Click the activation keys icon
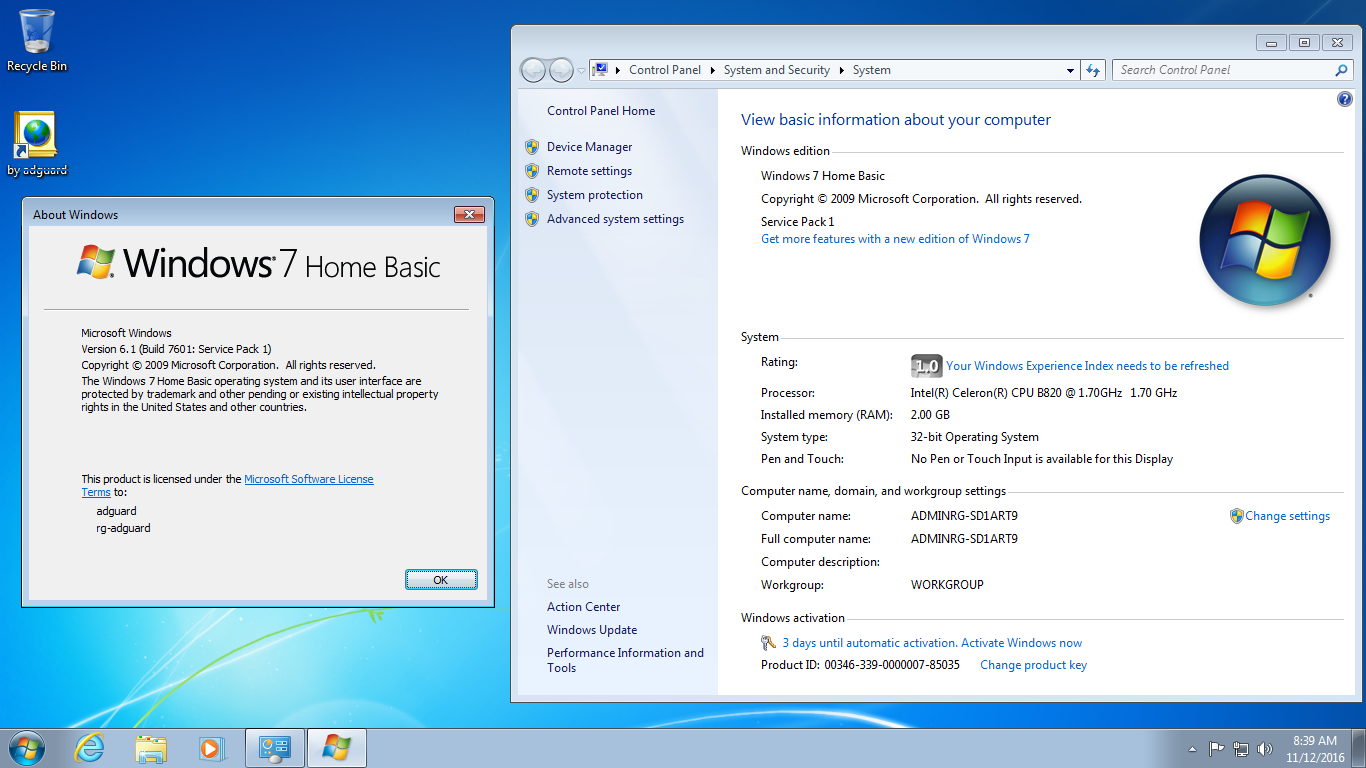The width and height of the screenshot is (1366, 768). coord(768,643)
